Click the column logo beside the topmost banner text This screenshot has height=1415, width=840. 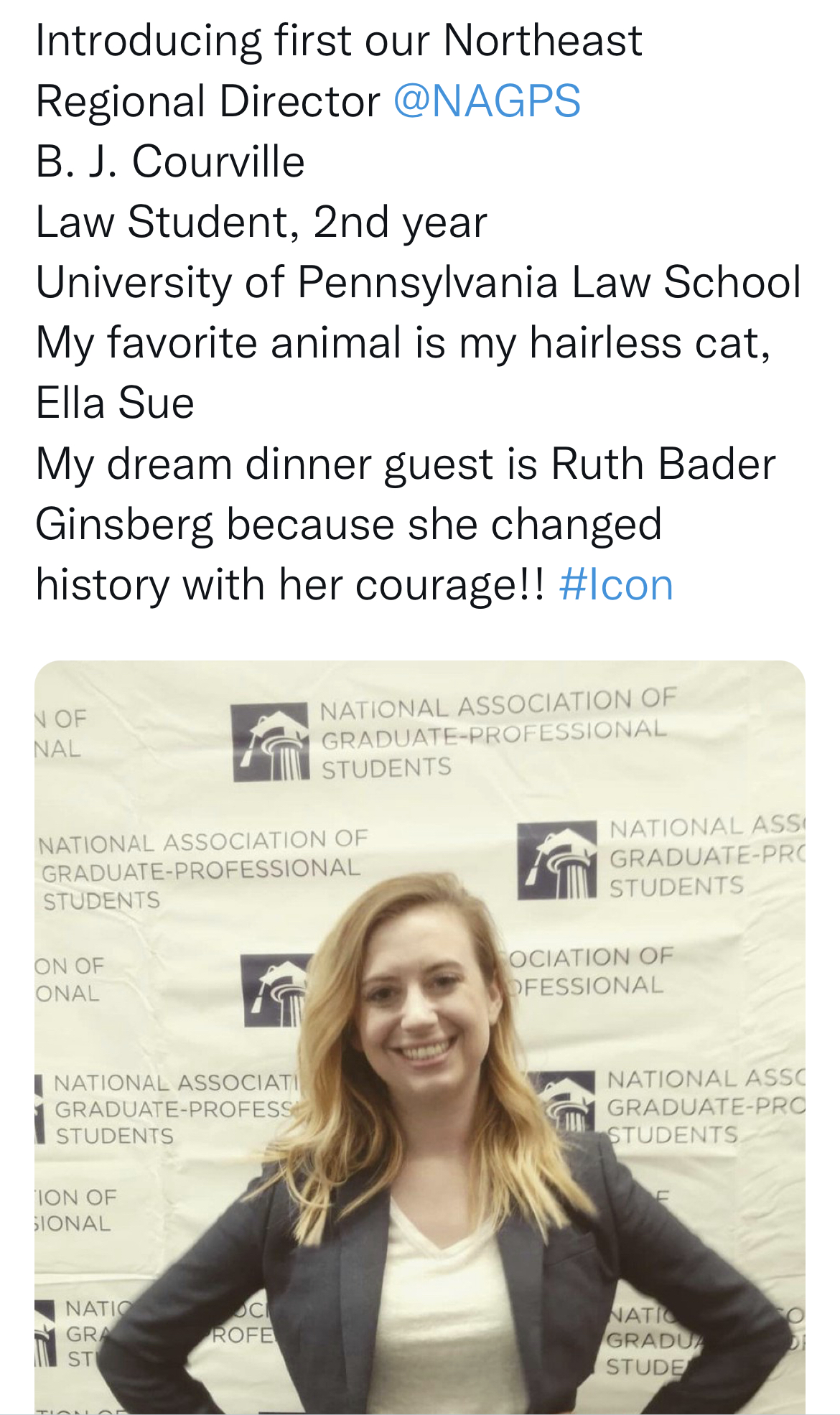(x=271, y=742)
